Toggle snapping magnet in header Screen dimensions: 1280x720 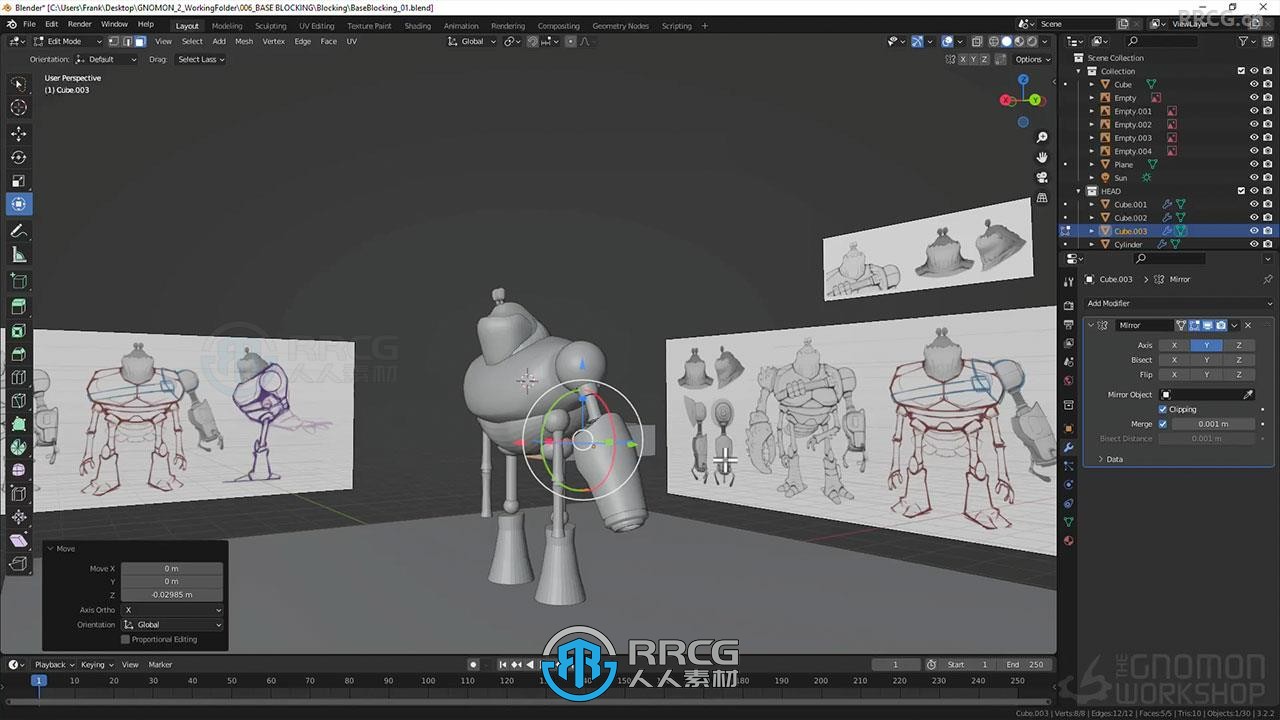(532, 41)
